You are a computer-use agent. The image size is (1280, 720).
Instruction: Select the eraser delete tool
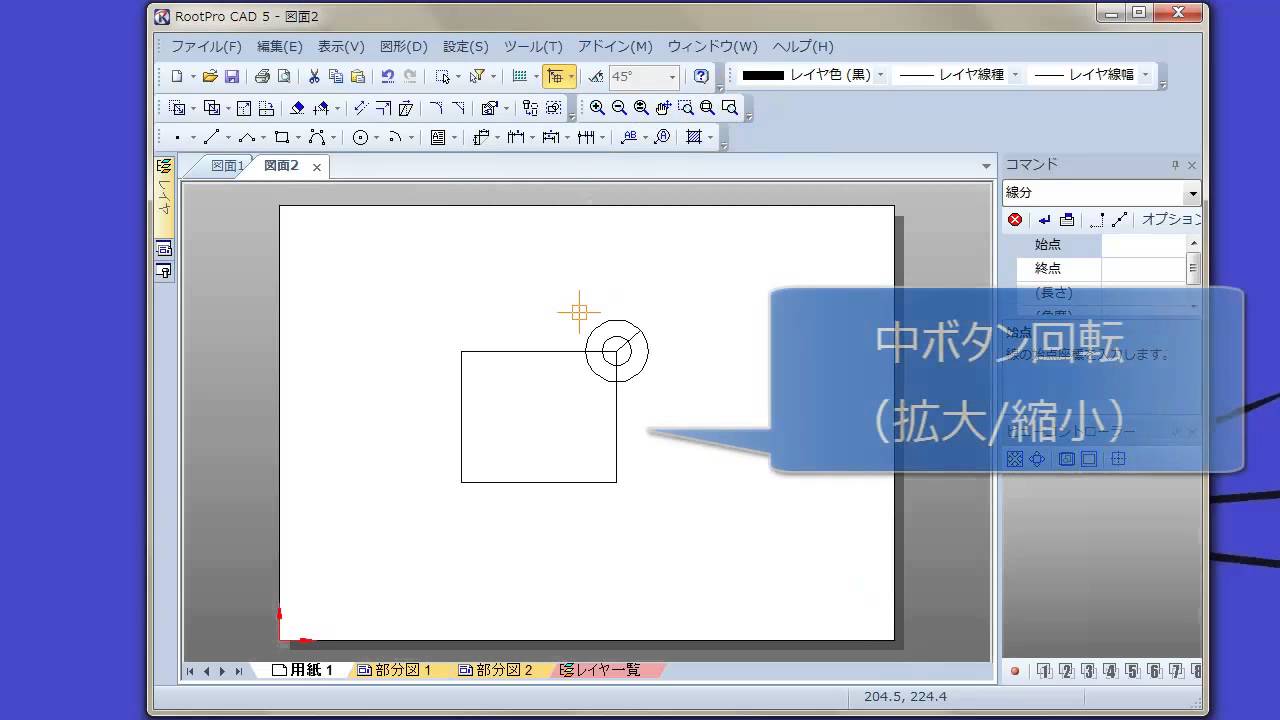click(x=297, y=108)
